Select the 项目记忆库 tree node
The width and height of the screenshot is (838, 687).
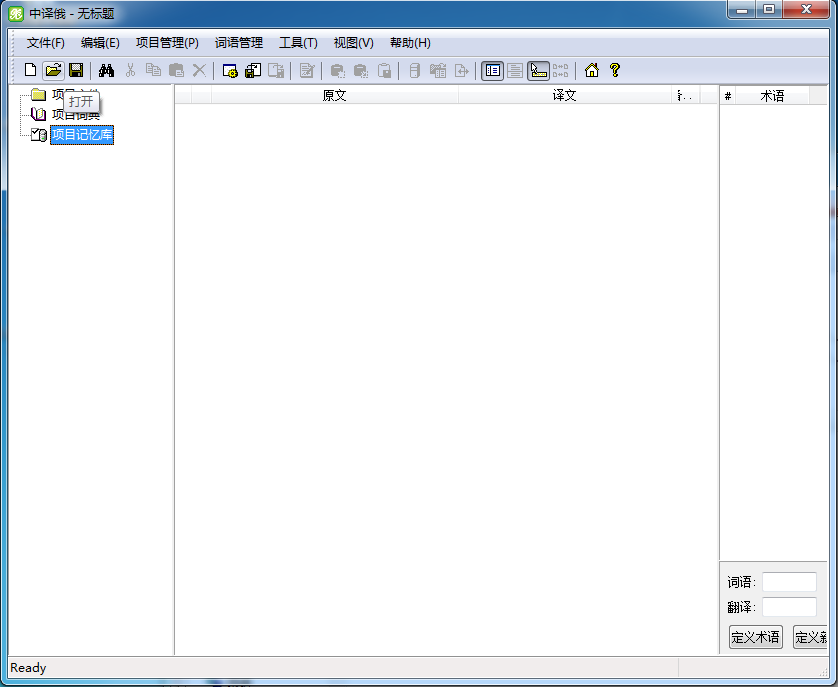point(82,135)
